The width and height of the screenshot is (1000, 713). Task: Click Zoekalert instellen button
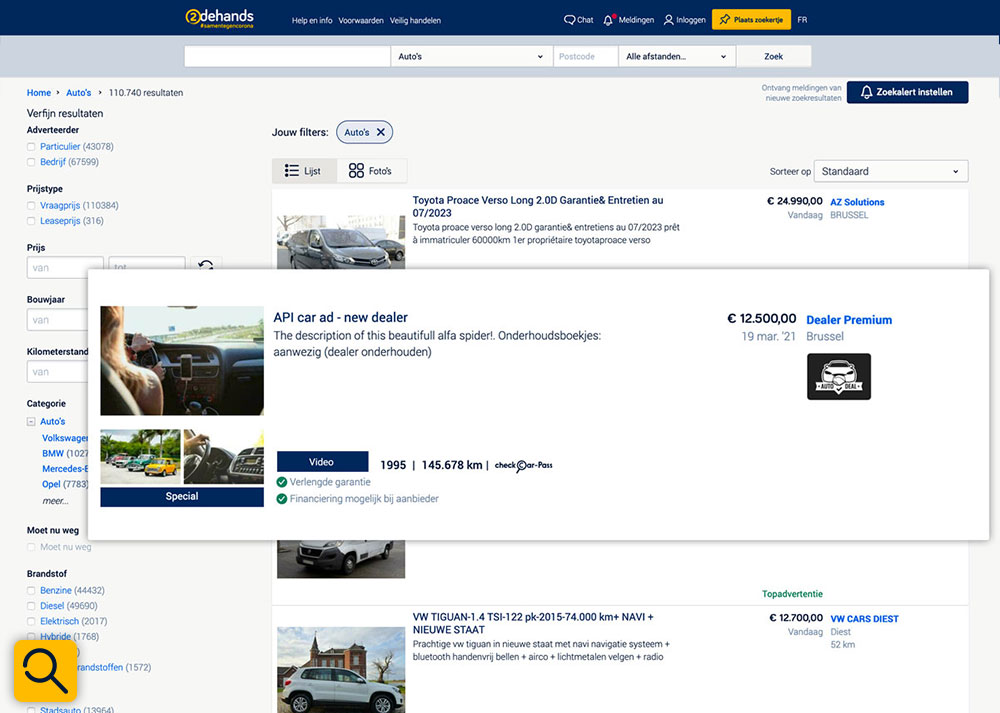[908, 92]
